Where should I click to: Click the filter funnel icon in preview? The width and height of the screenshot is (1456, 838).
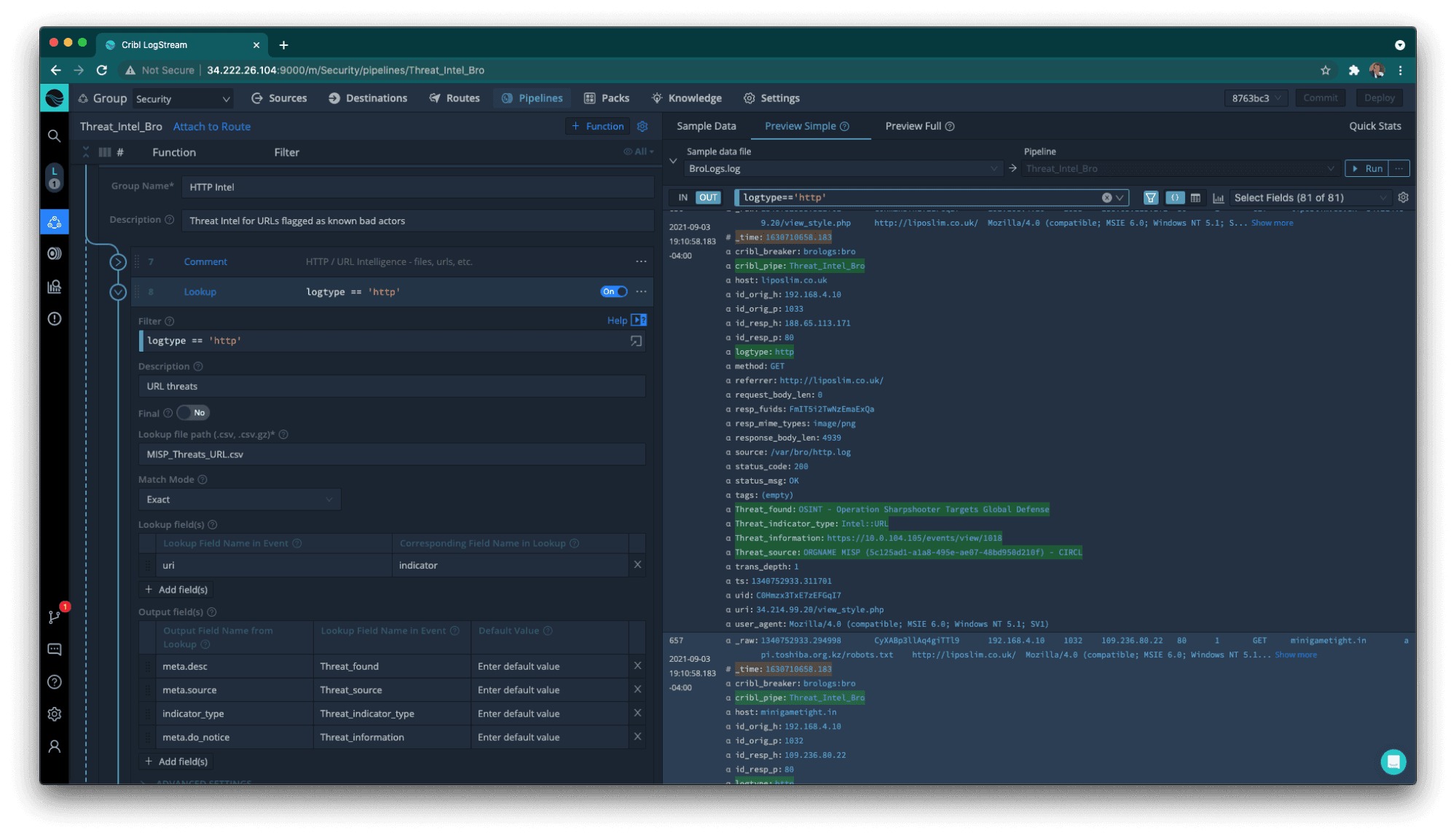pos(1150,198)
